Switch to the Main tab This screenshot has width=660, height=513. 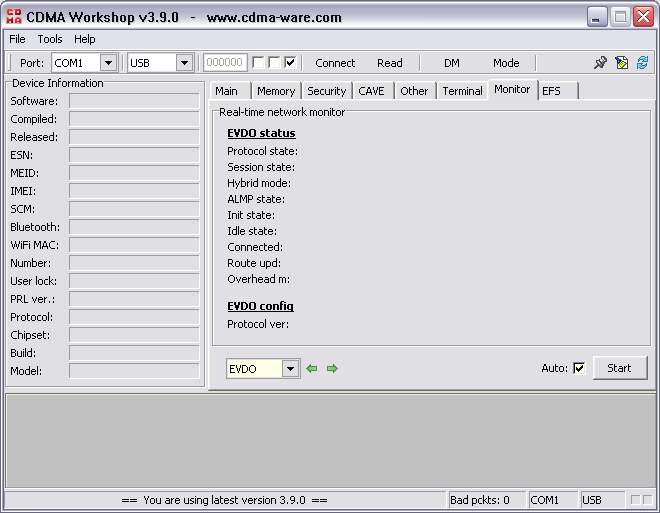point(230,91)
